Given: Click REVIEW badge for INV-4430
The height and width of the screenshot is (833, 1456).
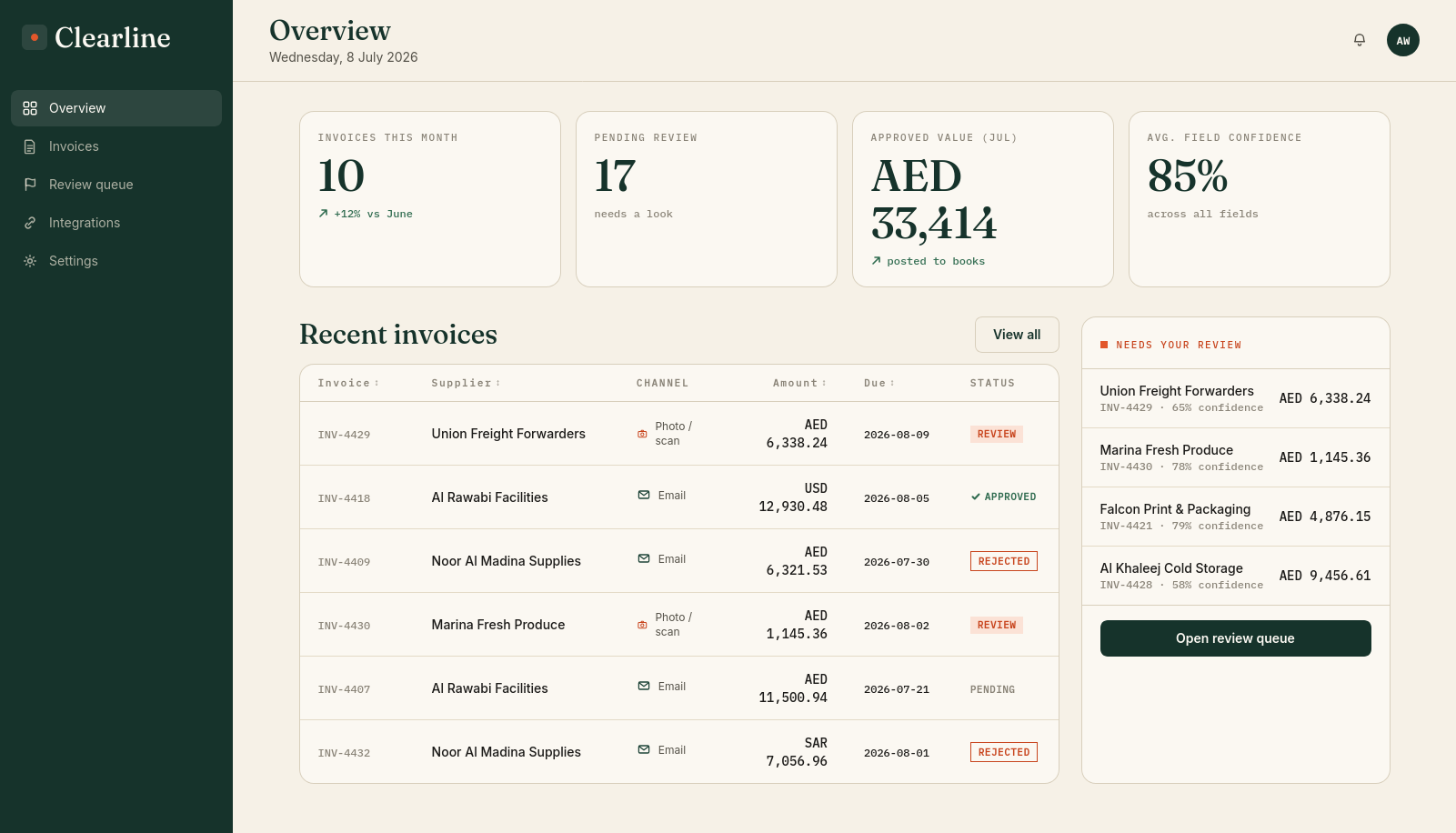Looking at the screenshot, I should pyautogui.click(x=996, y=626).
